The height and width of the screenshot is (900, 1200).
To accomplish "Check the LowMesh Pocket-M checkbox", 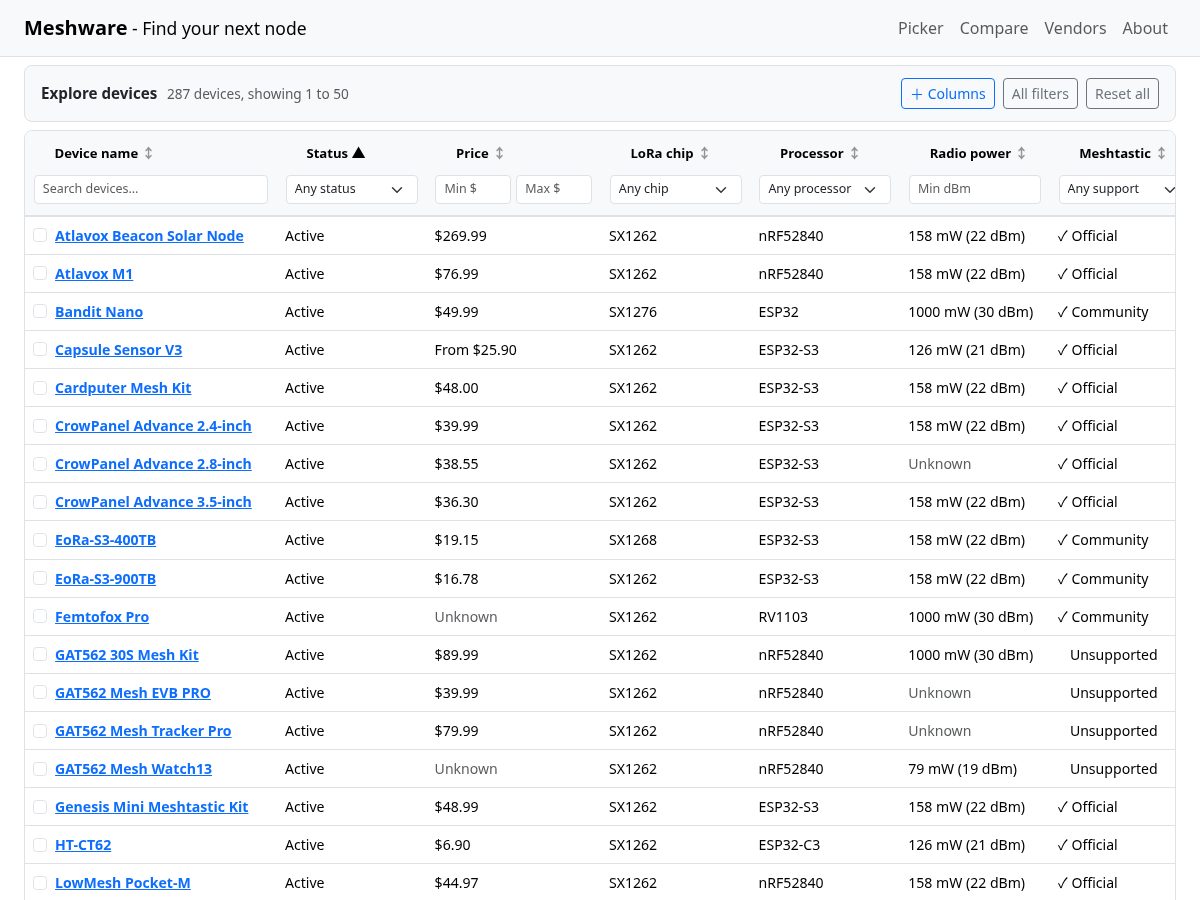I will coord(40,882).
